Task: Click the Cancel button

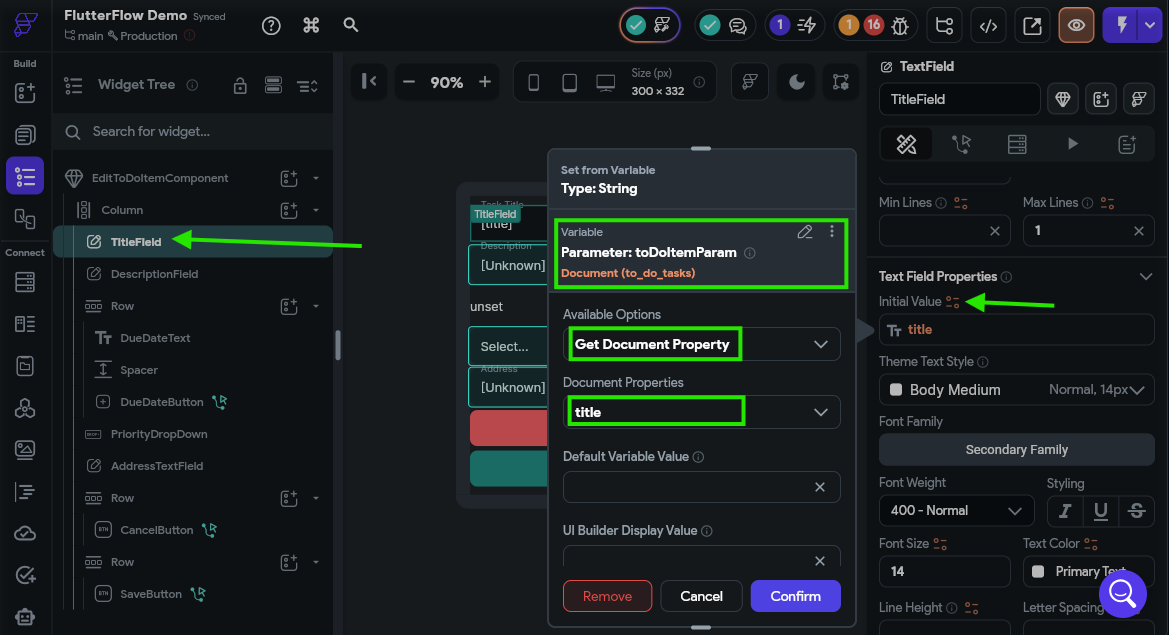Action: point(702,596)
